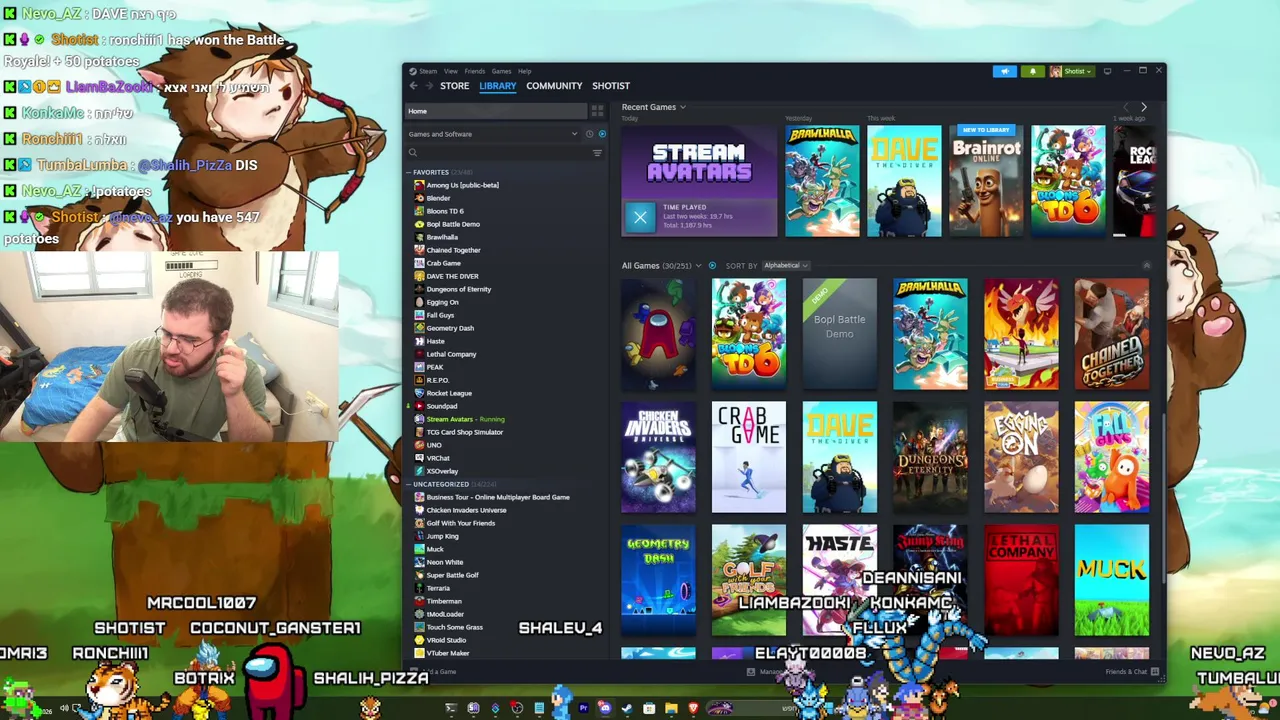Click the Crab Game sidebar icon
Image resolution: width=1280 pixels, height=720 pixels.
pos(419,263)
